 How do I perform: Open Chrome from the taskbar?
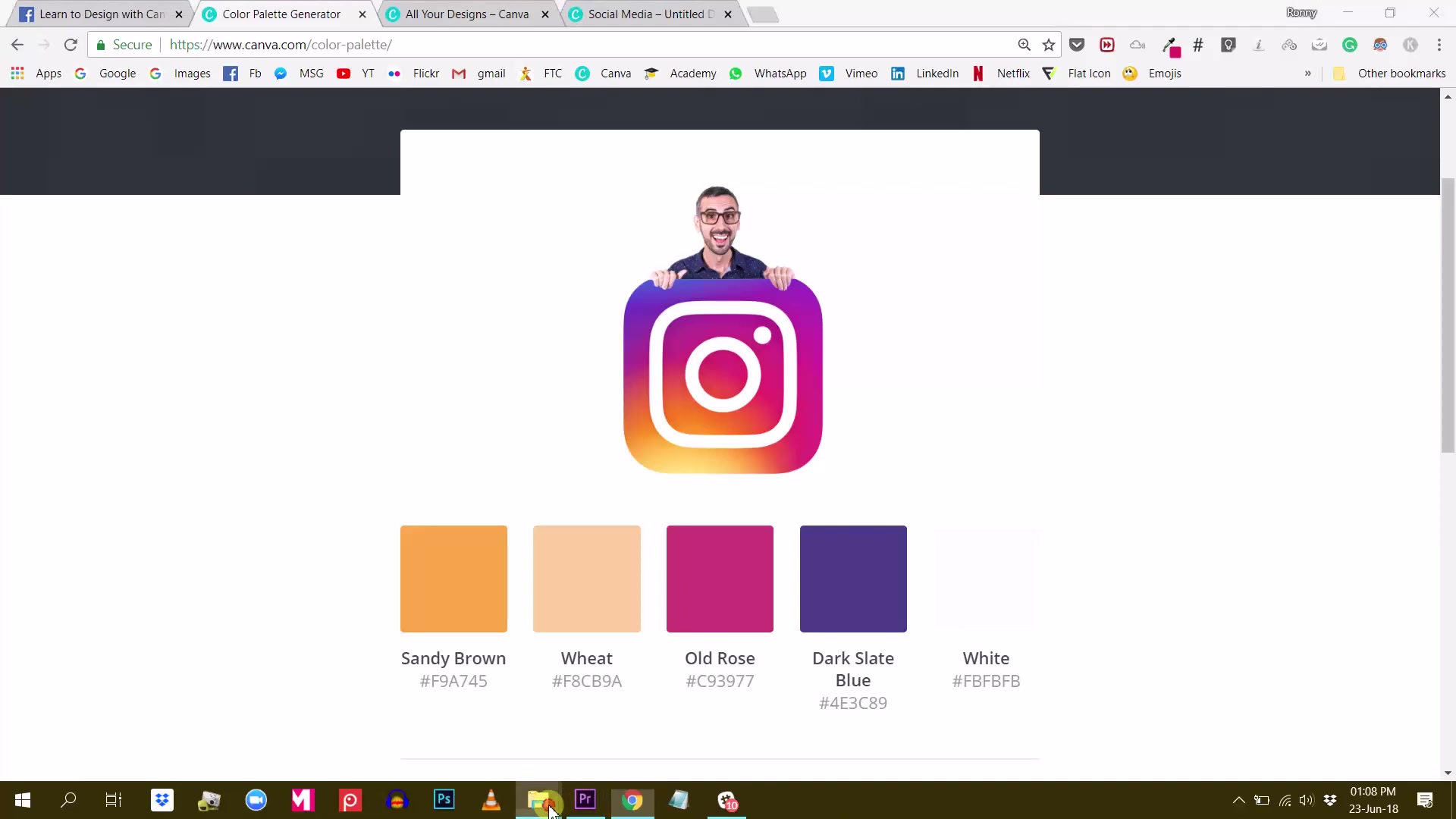pyautogui.click(x=632, y=800)
